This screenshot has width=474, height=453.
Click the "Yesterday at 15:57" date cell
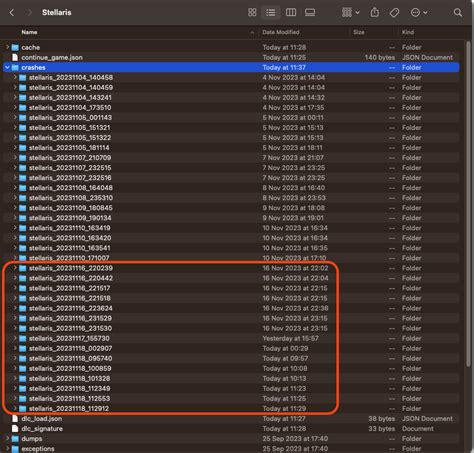(x=290, y=338)
